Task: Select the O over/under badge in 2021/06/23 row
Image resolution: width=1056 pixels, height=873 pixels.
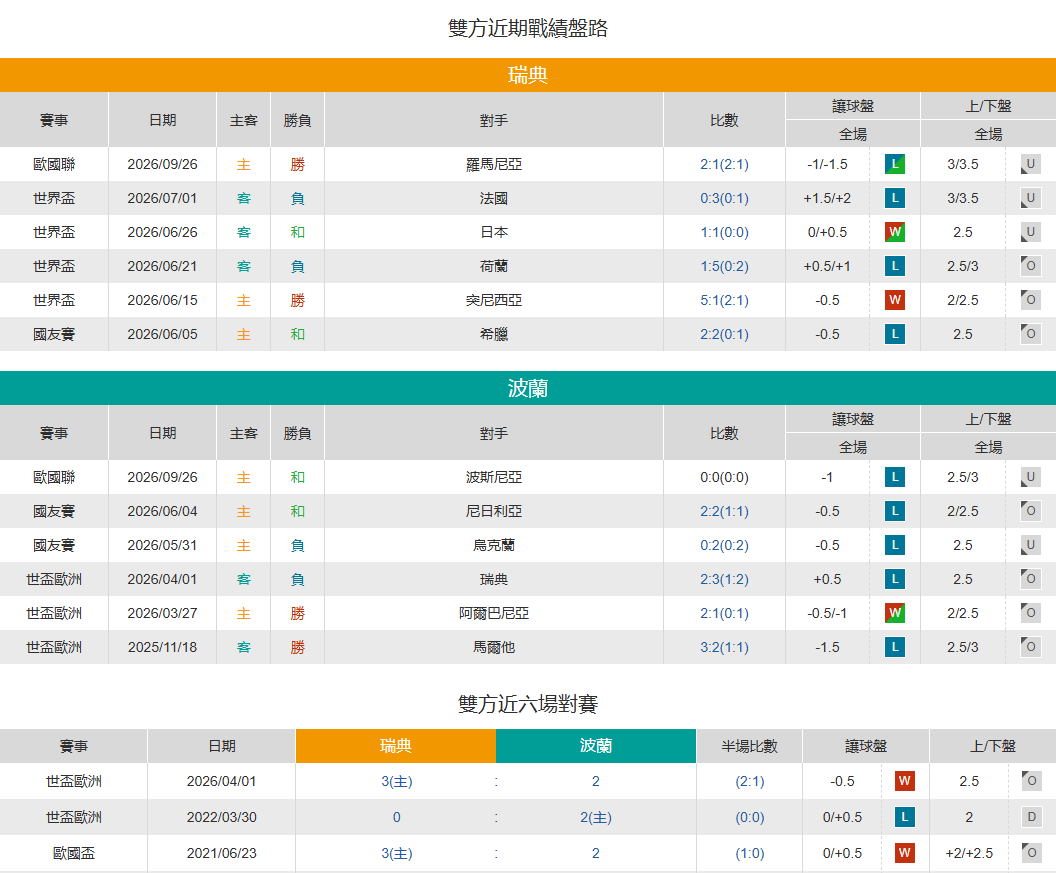Action: tap(1031, 853)
